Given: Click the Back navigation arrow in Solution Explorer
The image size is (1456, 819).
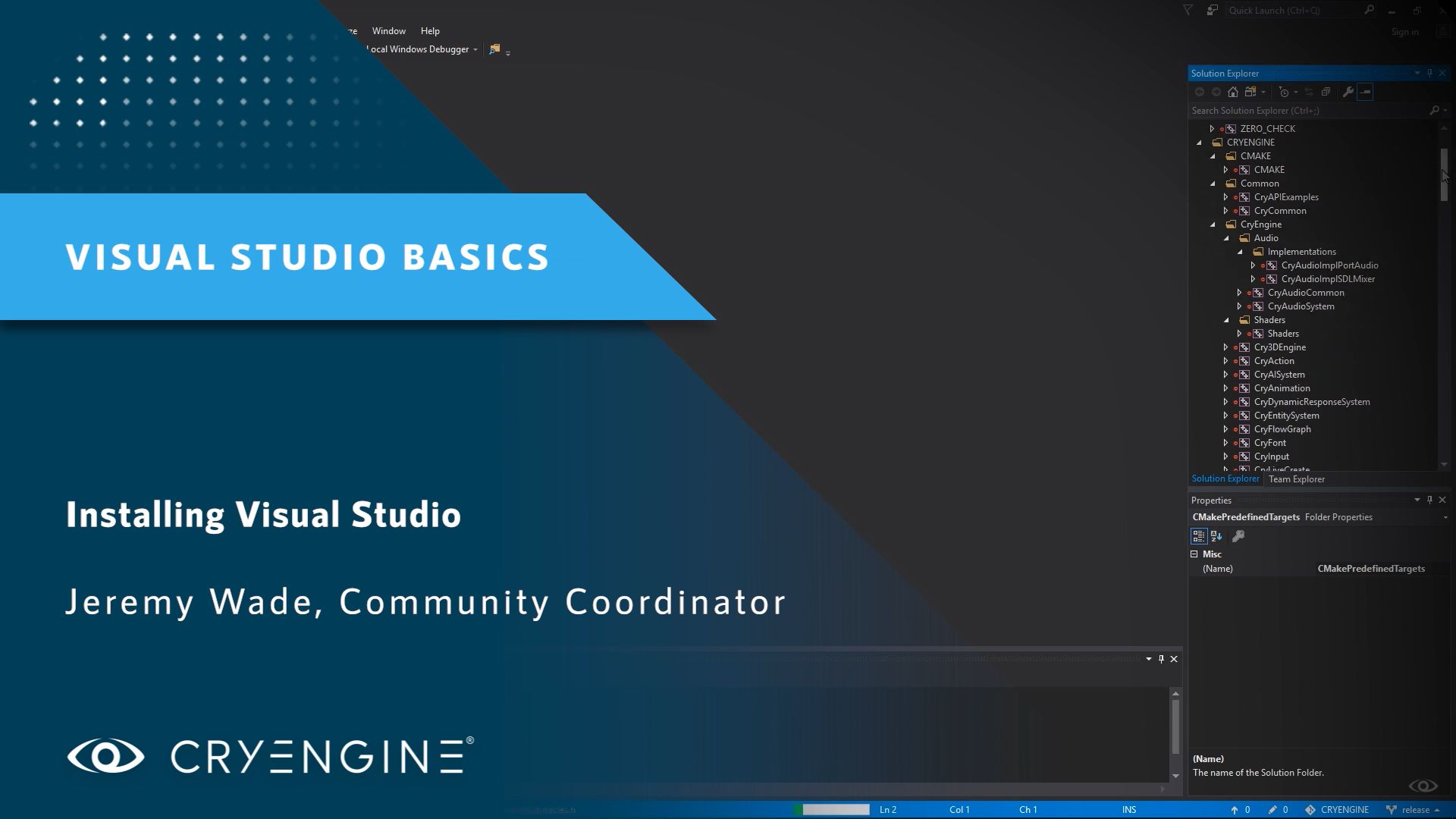Looking at the screenshot, I should click(1200, 92).
